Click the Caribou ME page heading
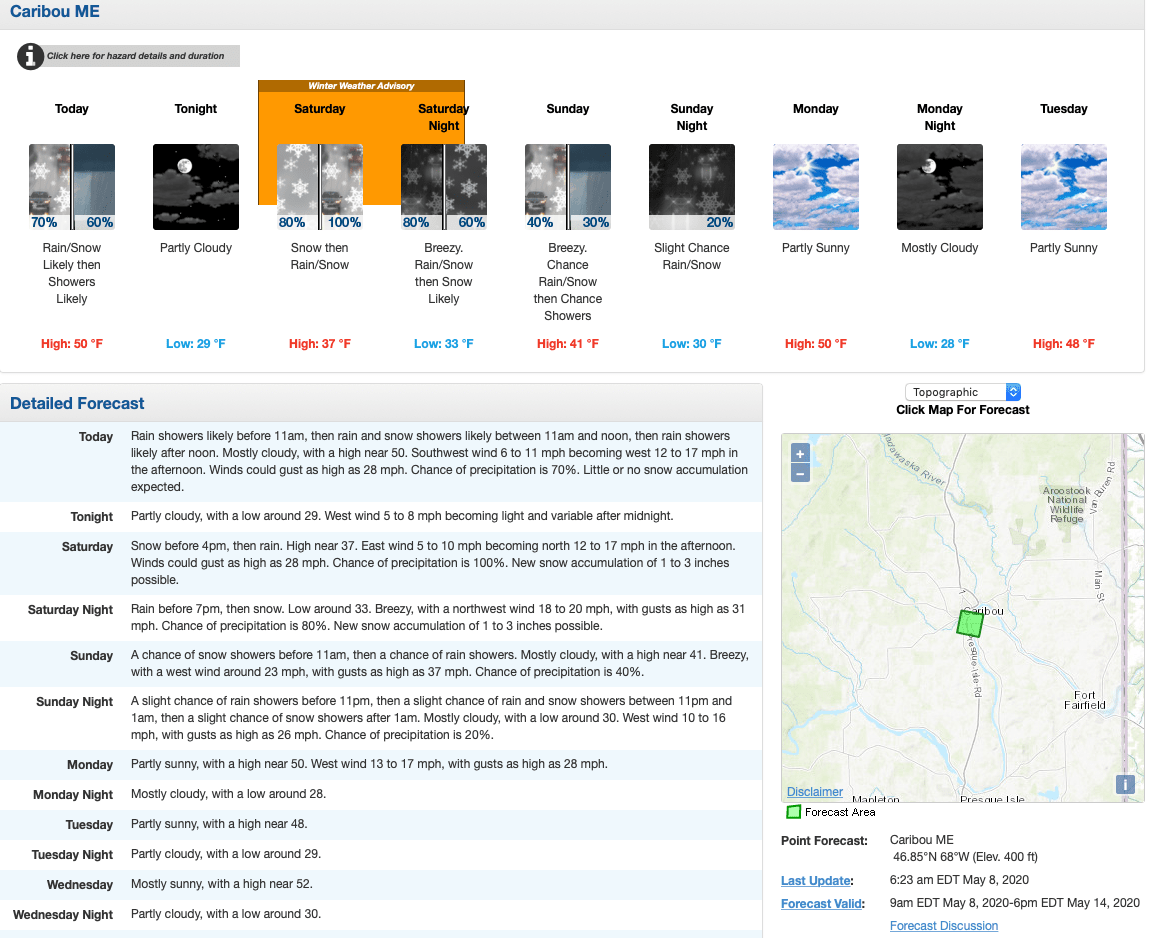This screenshot has height=938, width=1153. (x=55, y=12)
